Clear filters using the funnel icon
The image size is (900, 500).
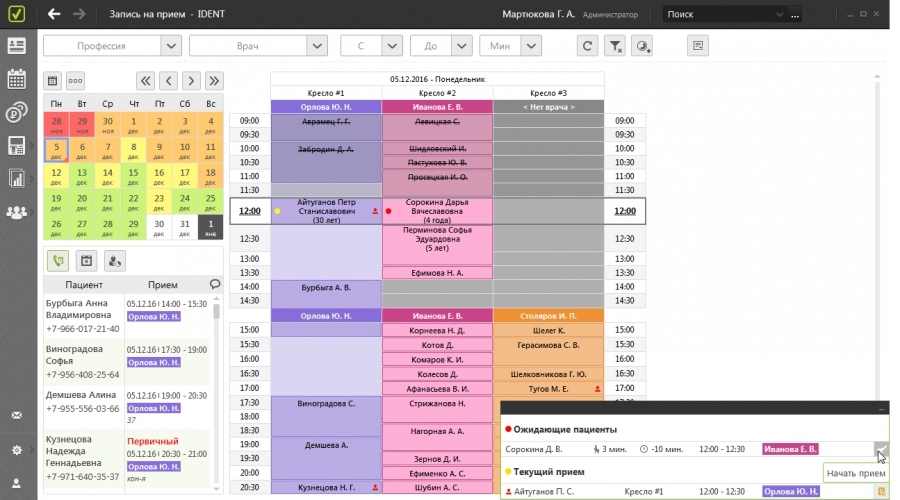point(616,46)
